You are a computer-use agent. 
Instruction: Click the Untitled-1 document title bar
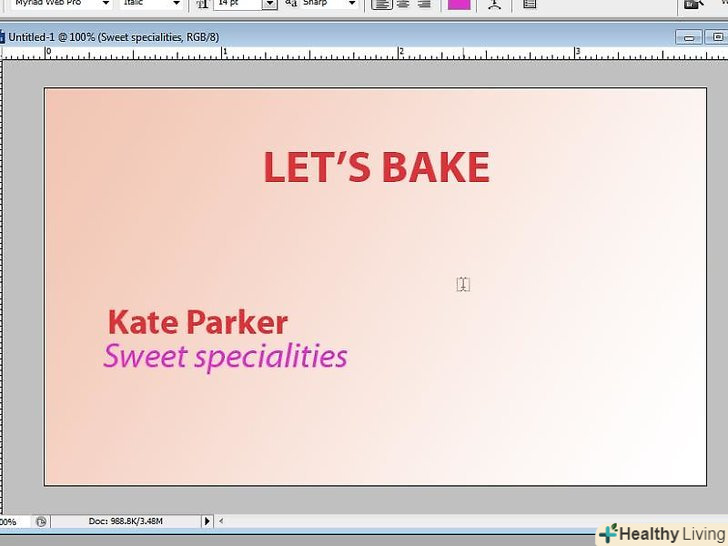pyautogui.click(x=362, y=37)
